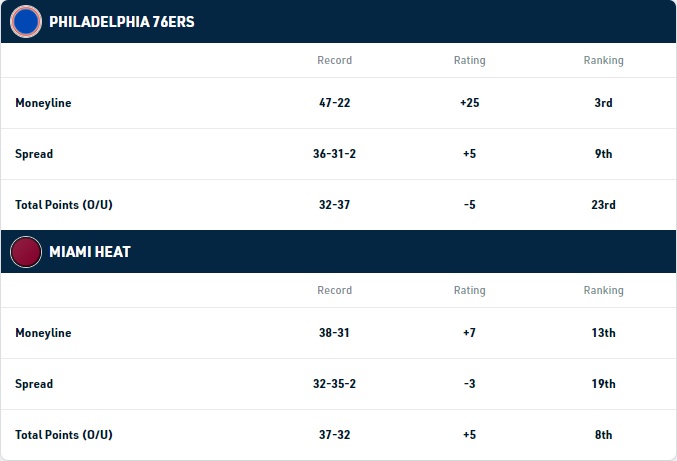677x461 pixels.
Task: Click the Heat Rating column header
Action: click(x=469, y=290)
